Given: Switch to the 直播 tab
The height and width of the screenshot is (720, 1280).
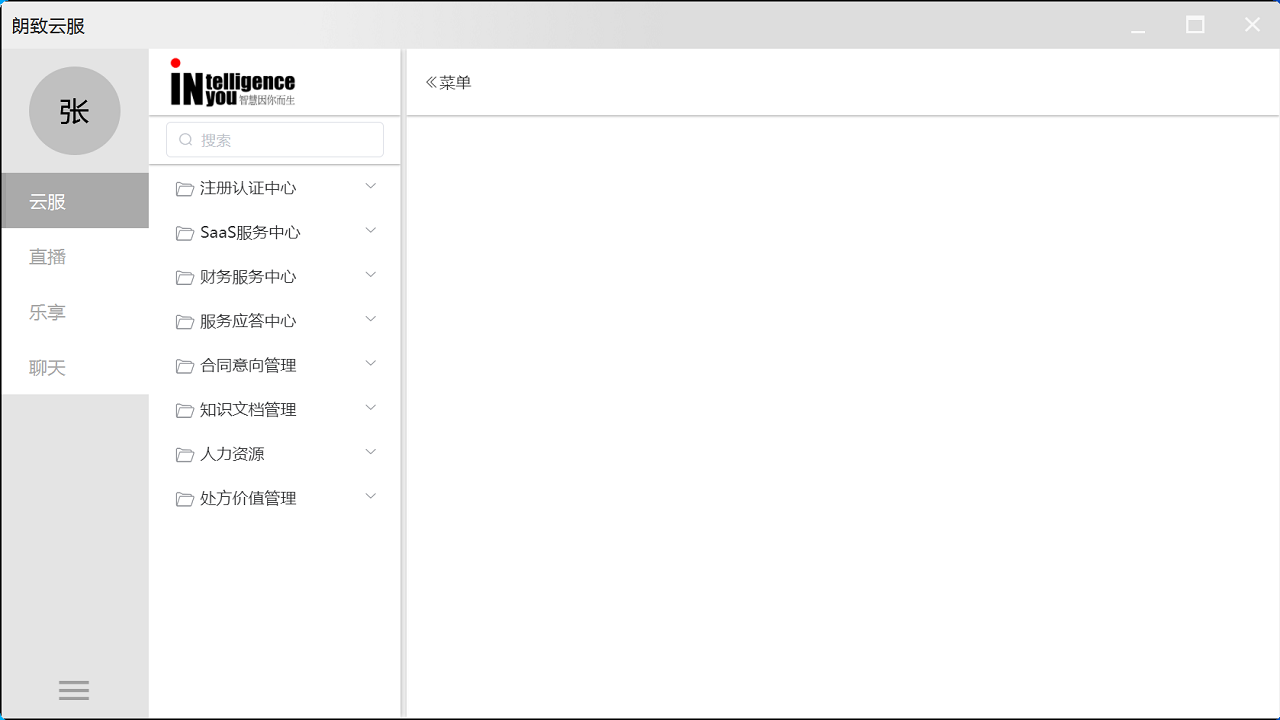Looking at the screenshot, I should [x=47, y=256].
